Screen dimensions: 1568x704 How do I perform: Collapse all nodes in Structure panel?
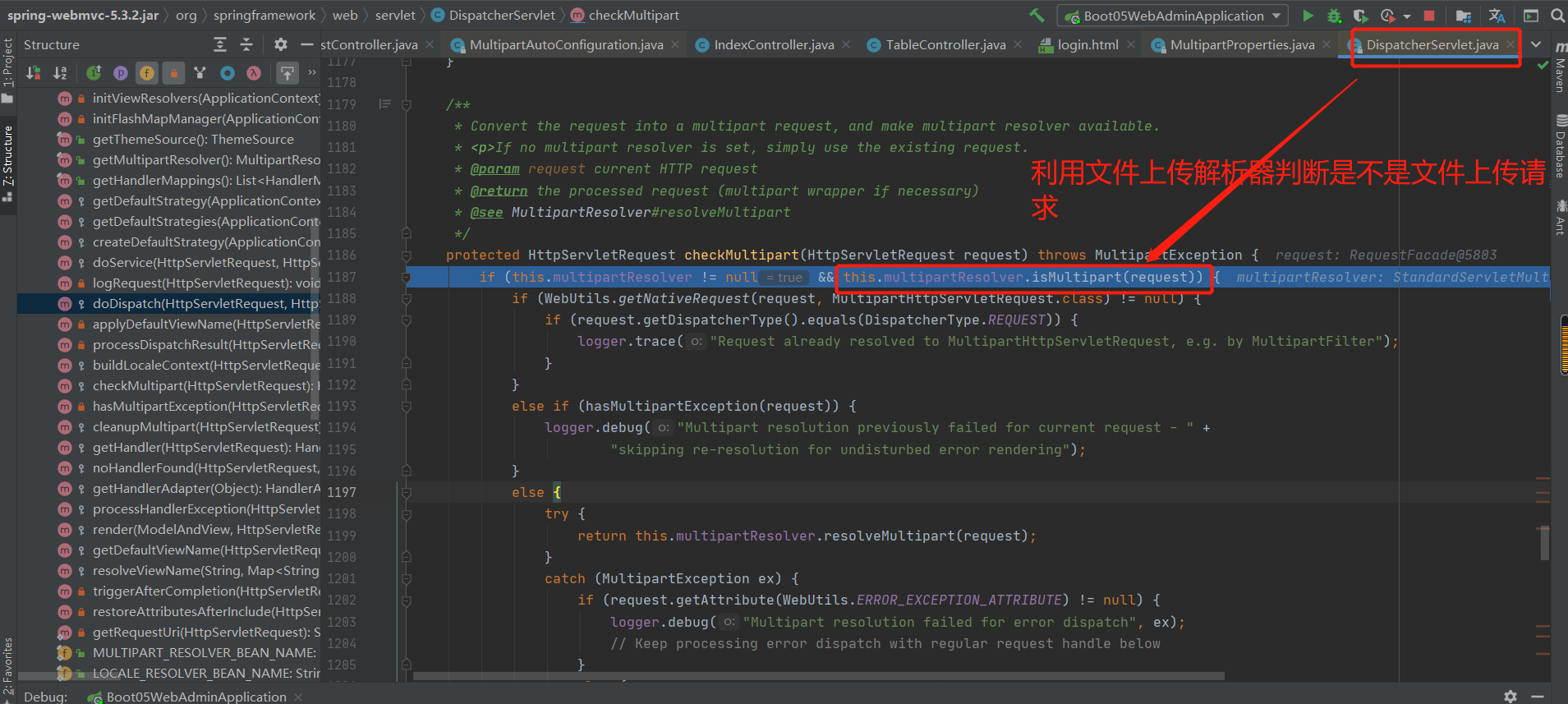pos(246,44)
